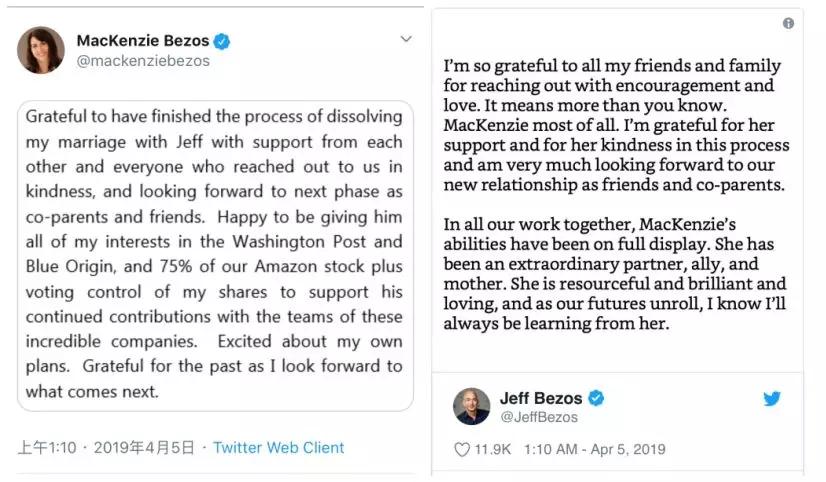Click the Twitter Web Client link
This screenshot has width=826, height=482.
278,448
